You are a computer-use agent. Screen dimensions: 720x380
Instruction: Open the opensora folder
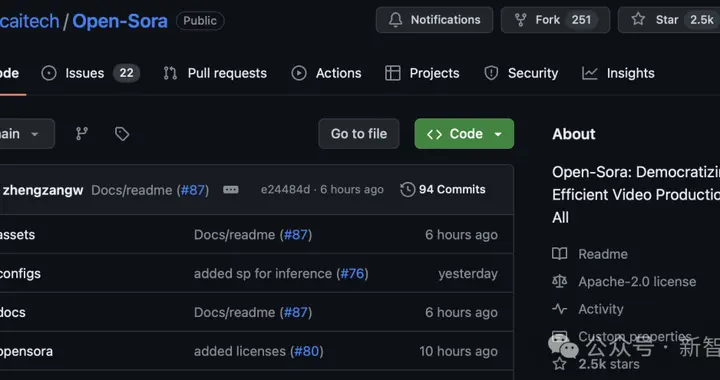pos(26,352)
